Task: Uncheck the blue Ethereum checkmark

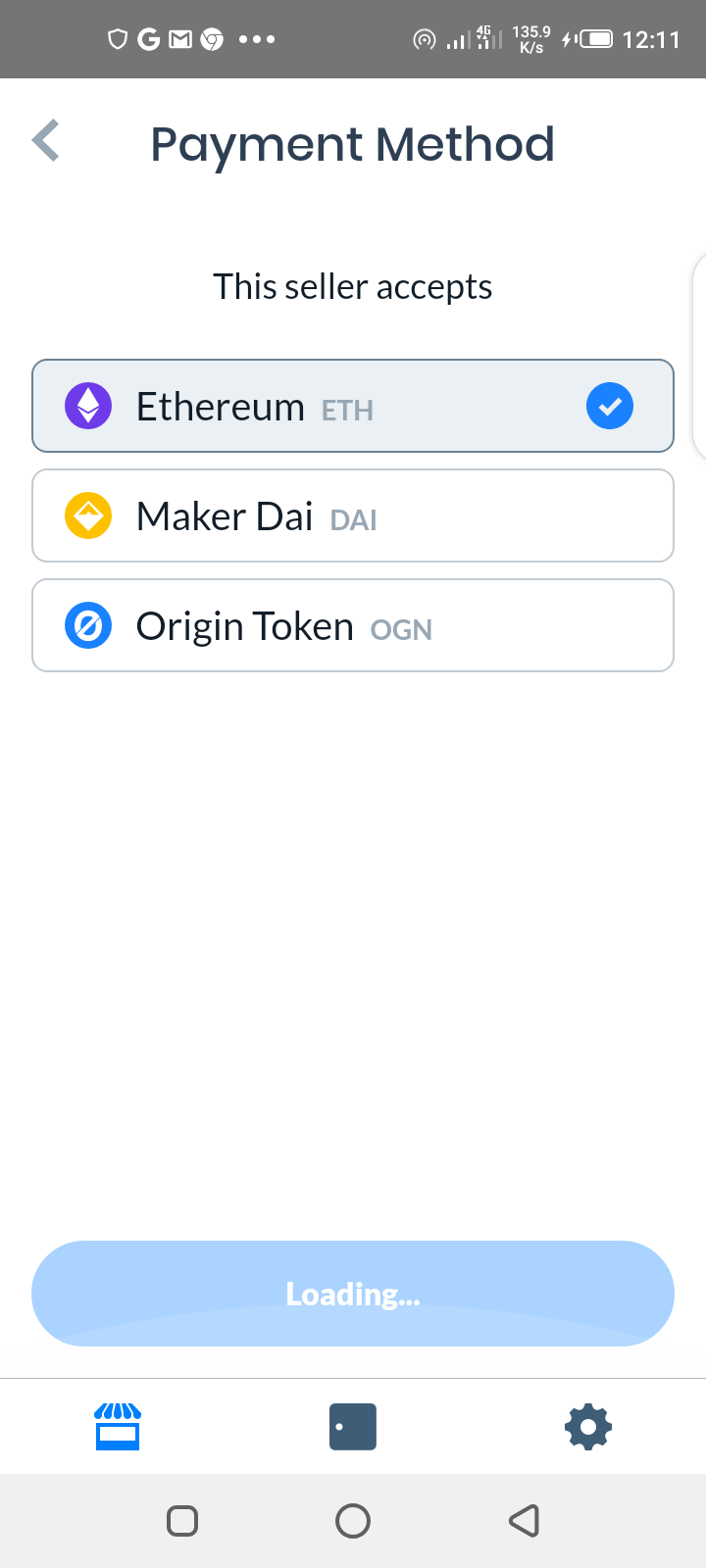Action: (x=610, y=406)
